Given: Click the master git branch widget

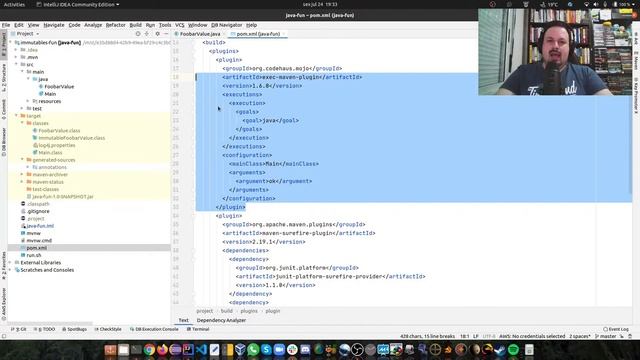Looking at the screenshot, I should click(606, 336).
